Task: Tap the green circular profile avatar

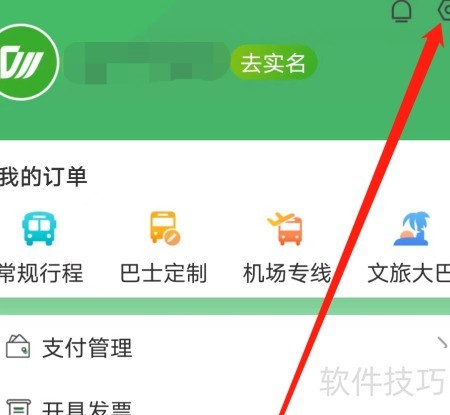Action: (x=26, y=62)
